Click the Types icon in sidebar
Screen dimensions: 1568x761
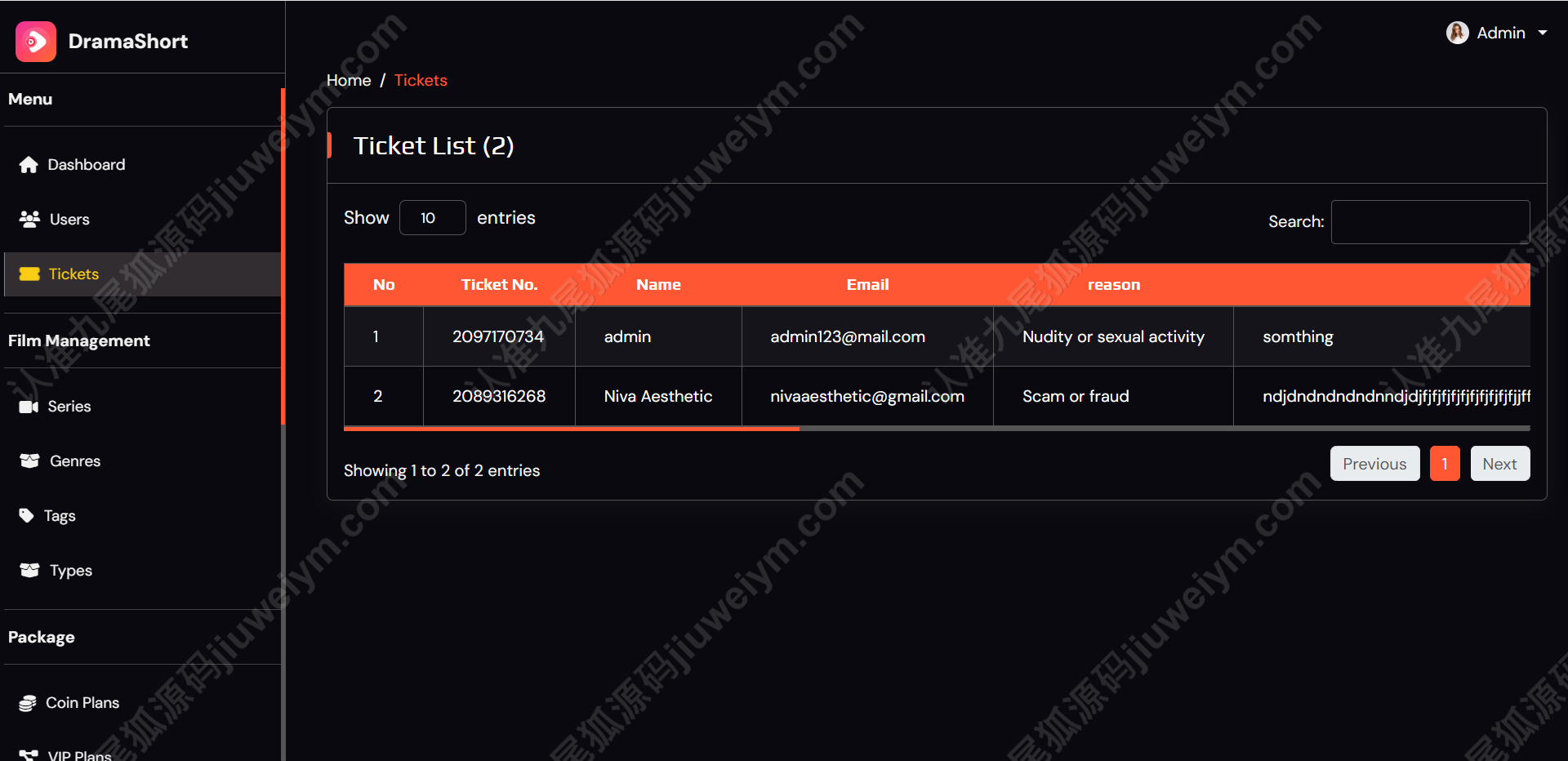tap(29, 570)
